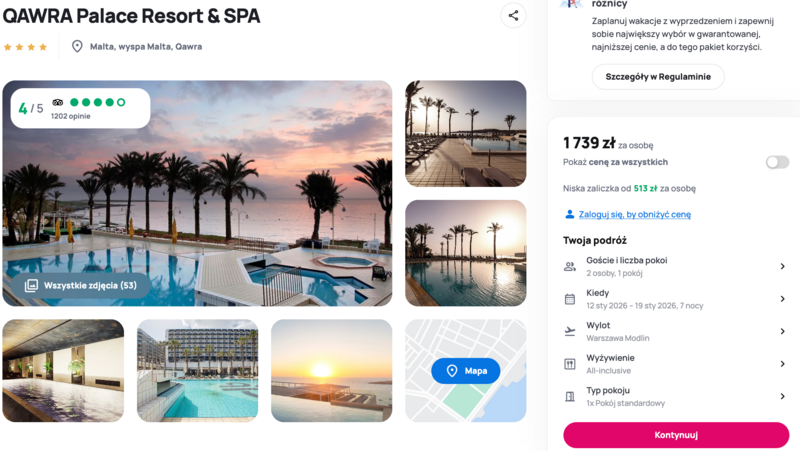Screen dimensions: 800x451
Task: Open the Wyżywienie All-inclusive row
Action: (x=675, y=364)
